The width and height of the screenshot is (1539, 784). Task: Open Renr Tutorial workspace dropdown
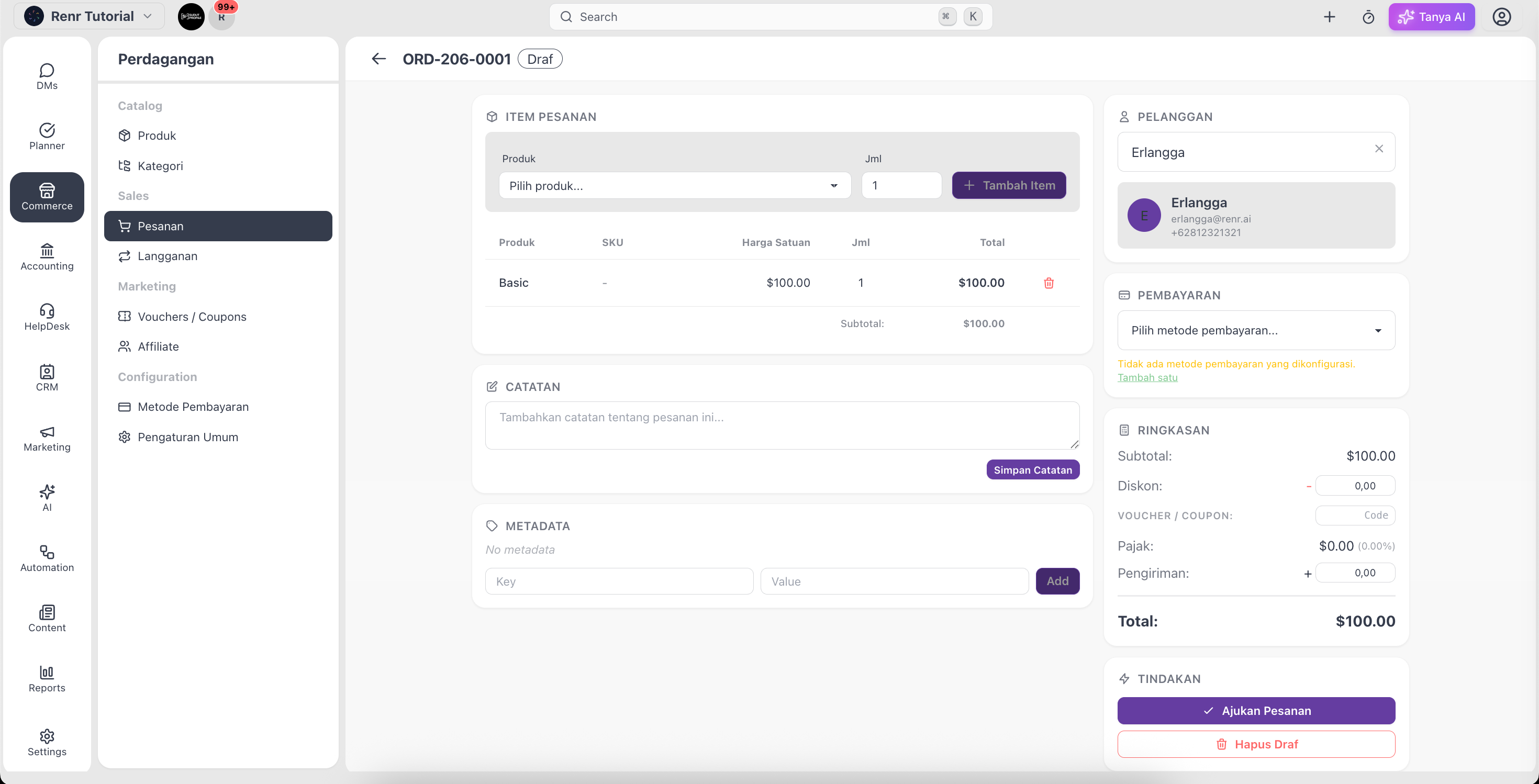click(x=89, y=16)
